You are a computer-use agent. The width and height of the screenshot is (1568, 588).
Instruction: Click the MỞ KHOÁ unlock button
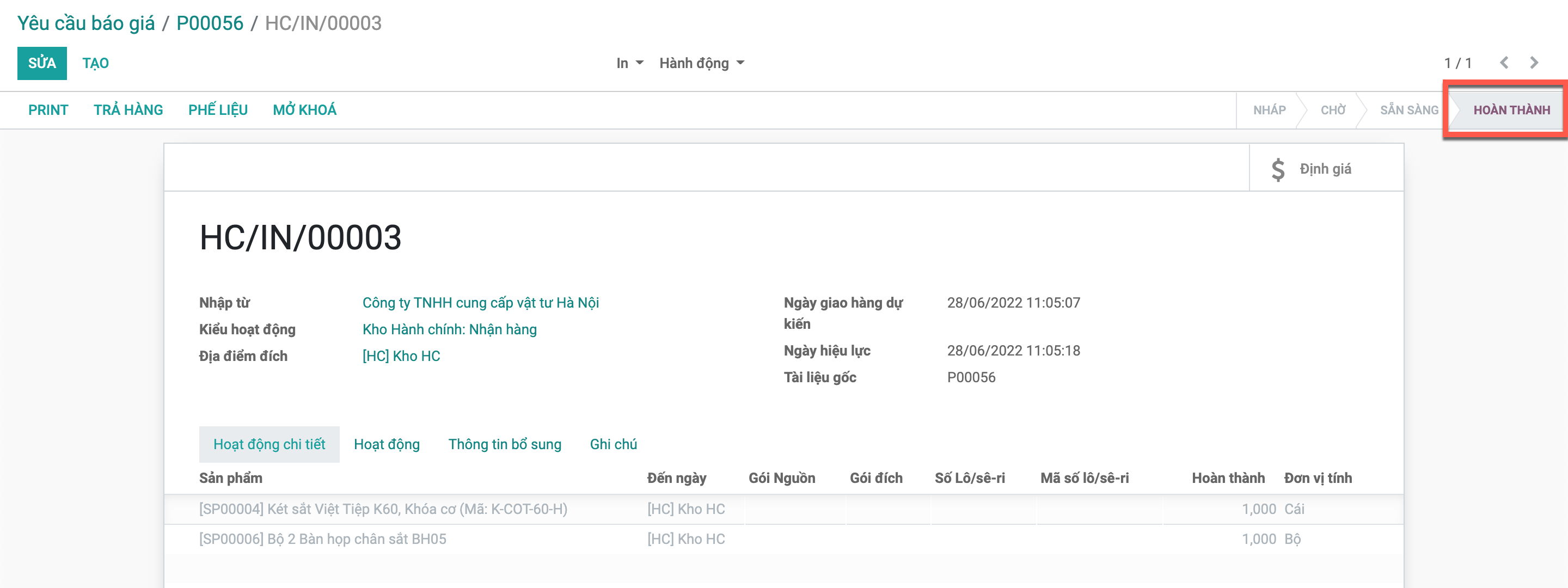coord(304,109)
